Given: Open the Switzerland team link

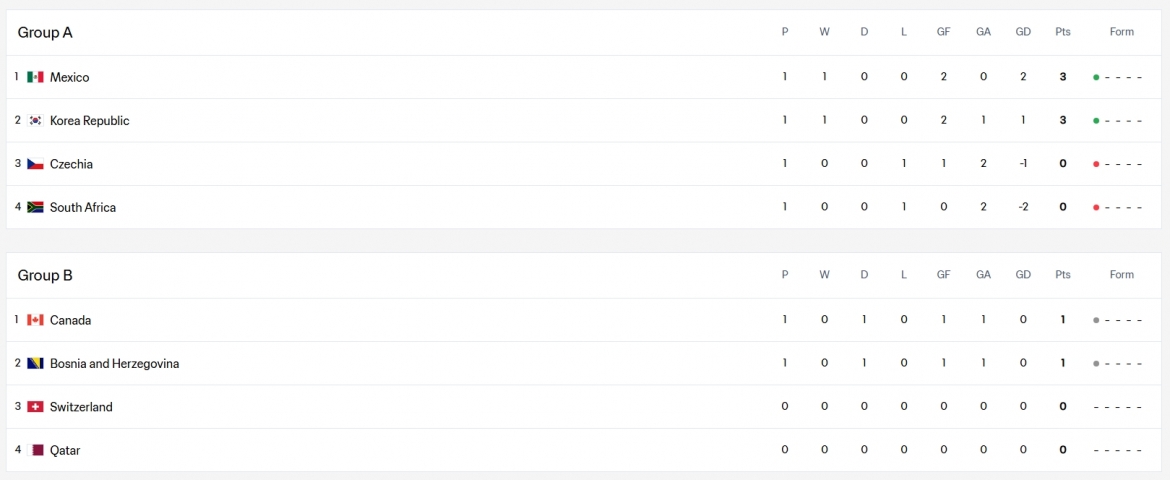Looking at the screenshot, I should point(81,407).
